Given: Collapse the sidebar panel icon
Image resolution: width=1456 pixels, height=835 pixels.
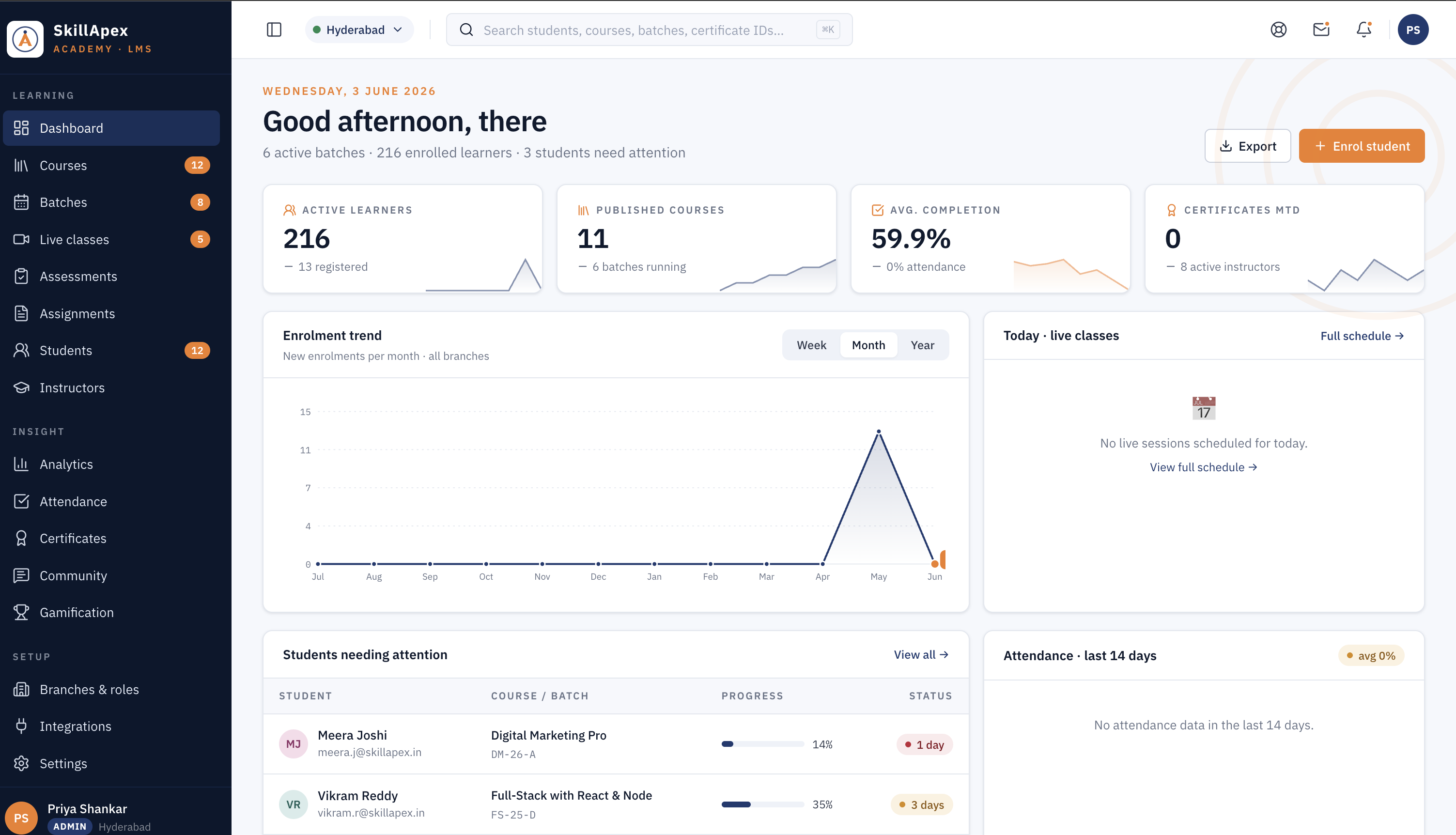Looking at the screenshot, I should (274, 30).
